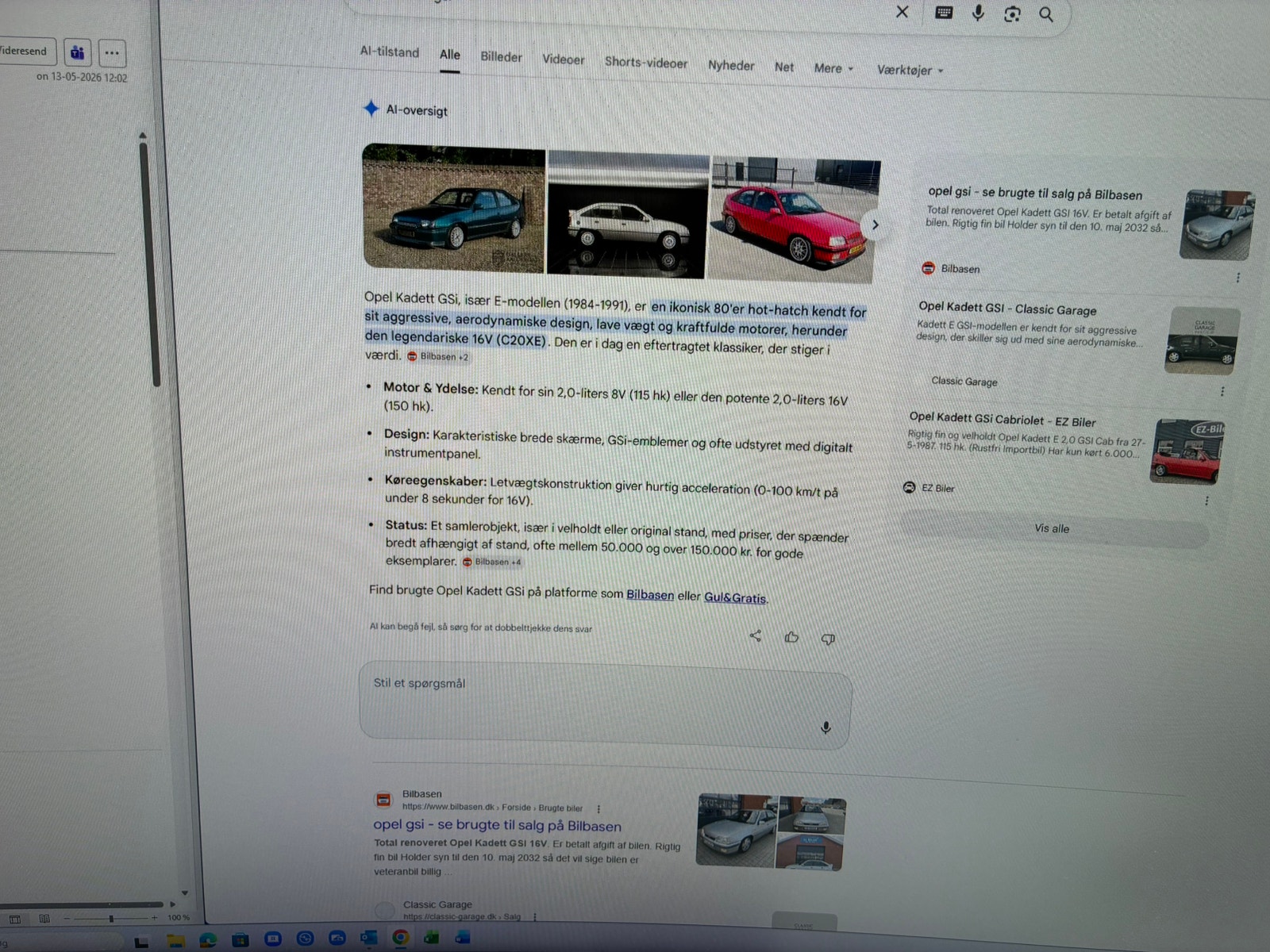Open 'opel gsi - se brugte' sidebar card
Screen dimensions: 1270x952
point(1035,193)
